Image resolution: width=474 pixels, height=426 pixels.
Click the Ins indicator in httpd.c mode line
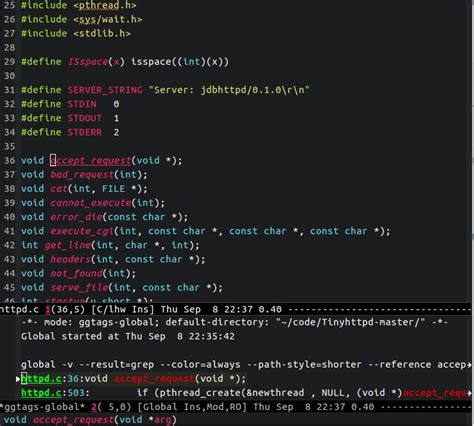(x=140, y=309)
